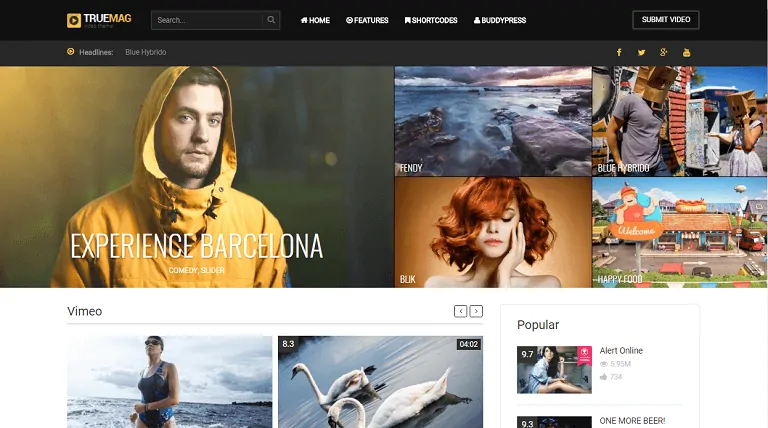Click the 734 likes thumbs-up icon
This screenshot has width=768, height=428.
[x=603, y=377]
